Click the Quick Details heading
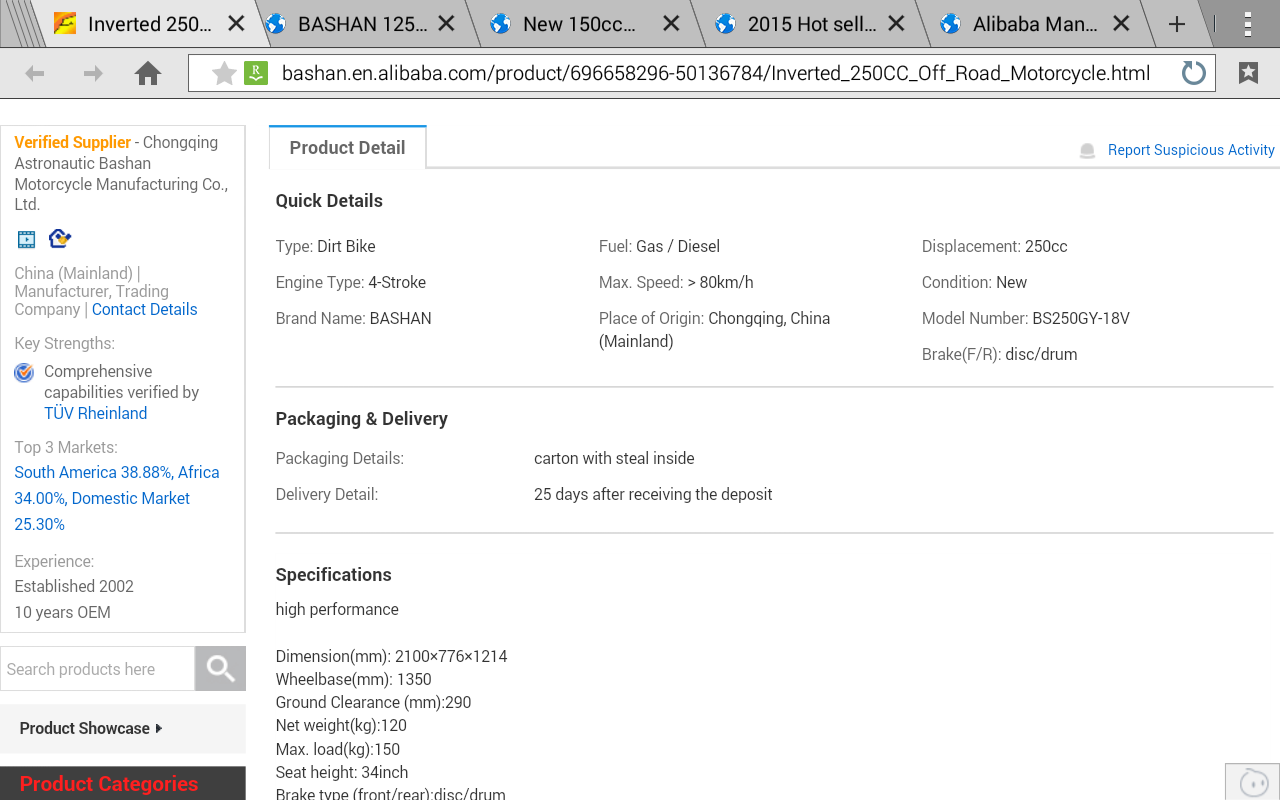 point(329,201)
